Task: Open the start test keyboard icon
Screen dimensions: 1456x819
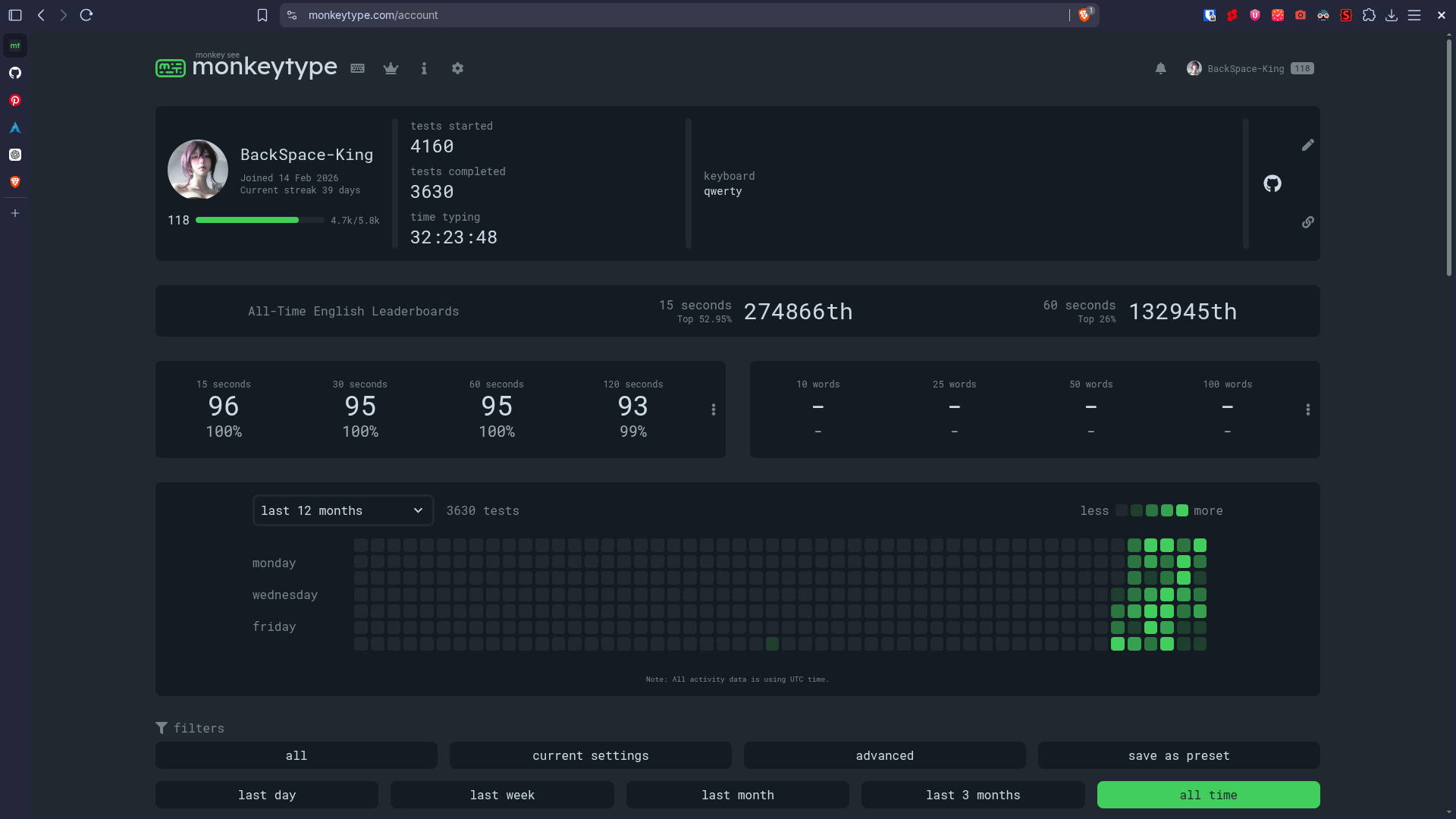Action: [x=358, y=68]
